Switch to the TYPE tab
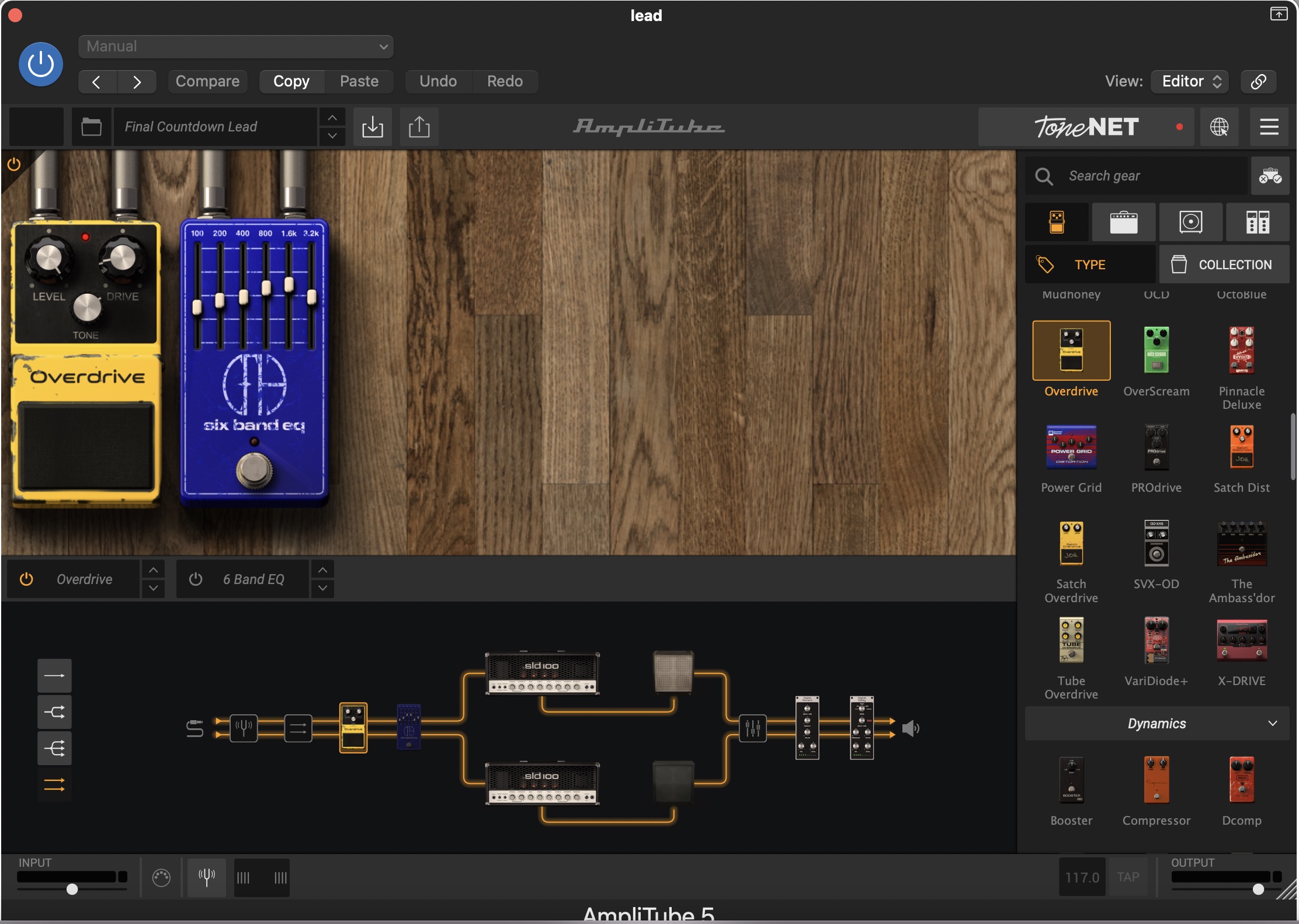Screen dimensions: 1299x924 (1090, 265)
